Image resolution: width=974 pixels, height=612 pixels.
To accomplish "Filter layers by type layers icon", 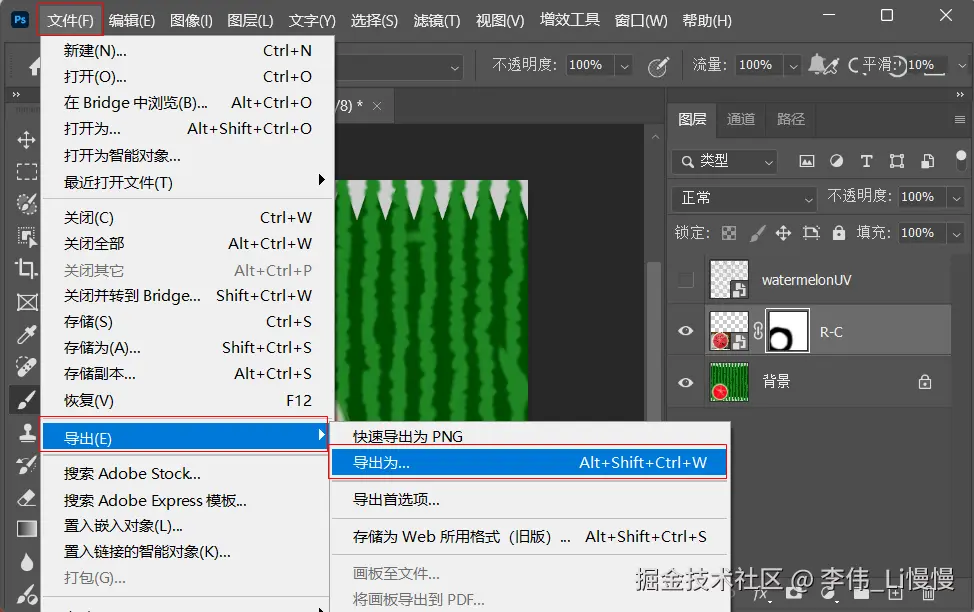I will 867,162.
